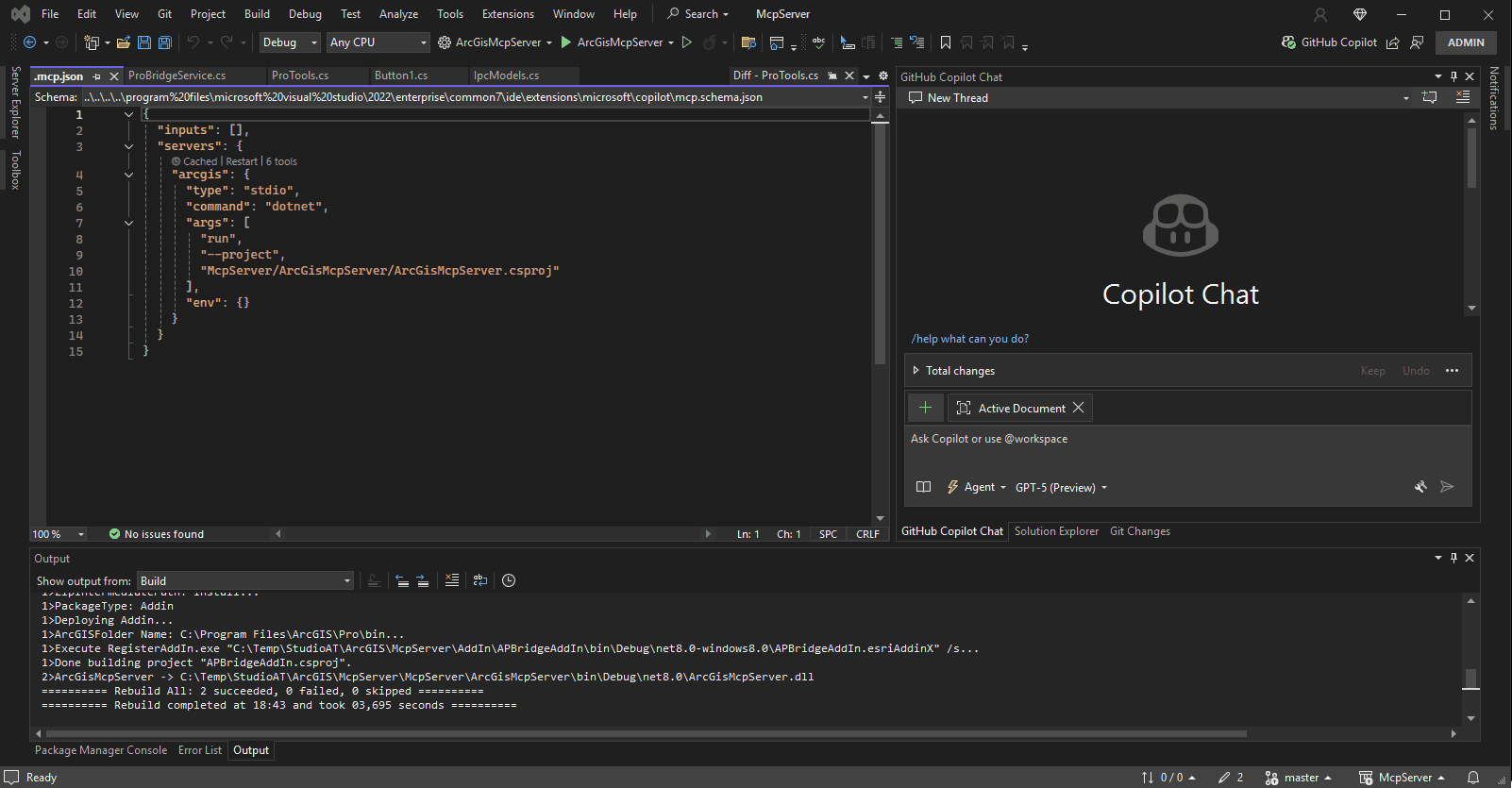Click the Search box in the title bar

click(x=697, y=14)
